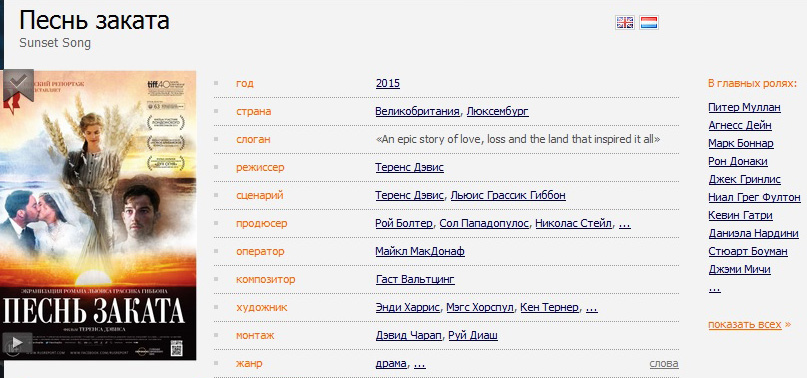This screenshot has width=807, height=378.
Task: Expand more artists via ellipsis after Кен Тернер
Action: [591, 307]
